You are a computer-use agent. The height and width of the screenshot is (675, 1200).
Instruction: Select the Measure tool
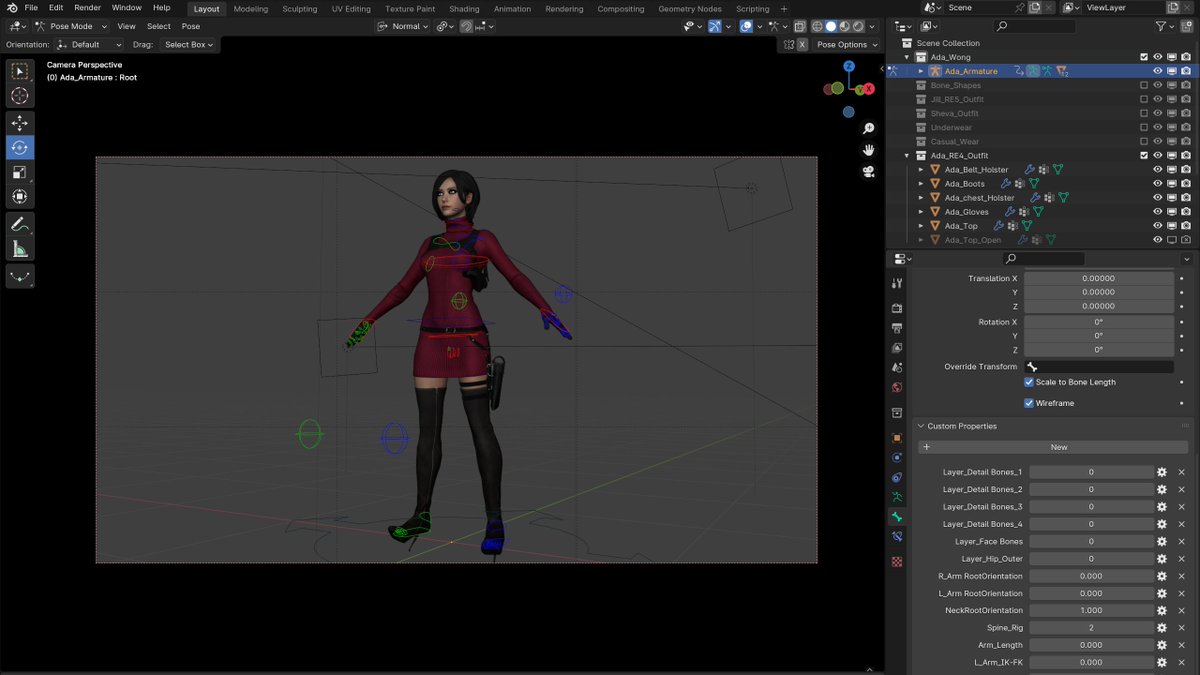(20, 249)
